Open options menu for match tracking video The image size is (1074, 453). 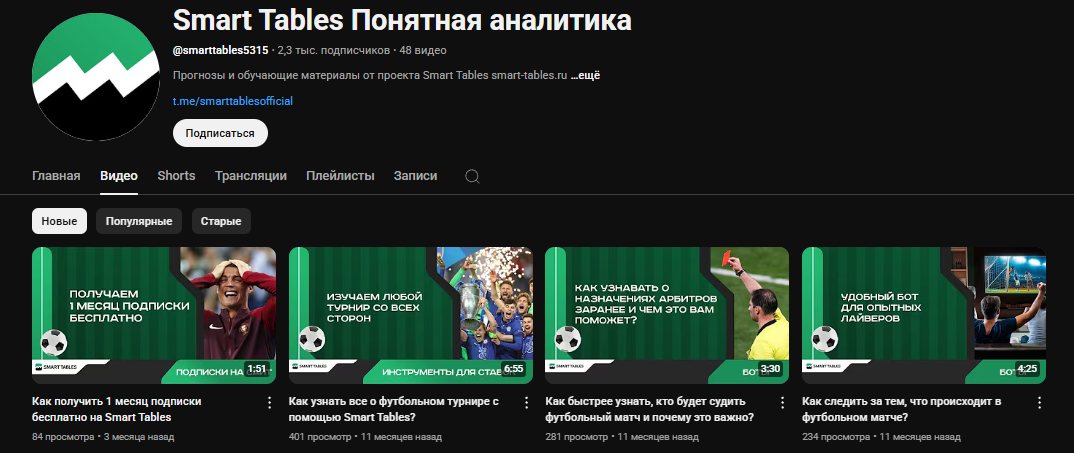(1039, 402)
